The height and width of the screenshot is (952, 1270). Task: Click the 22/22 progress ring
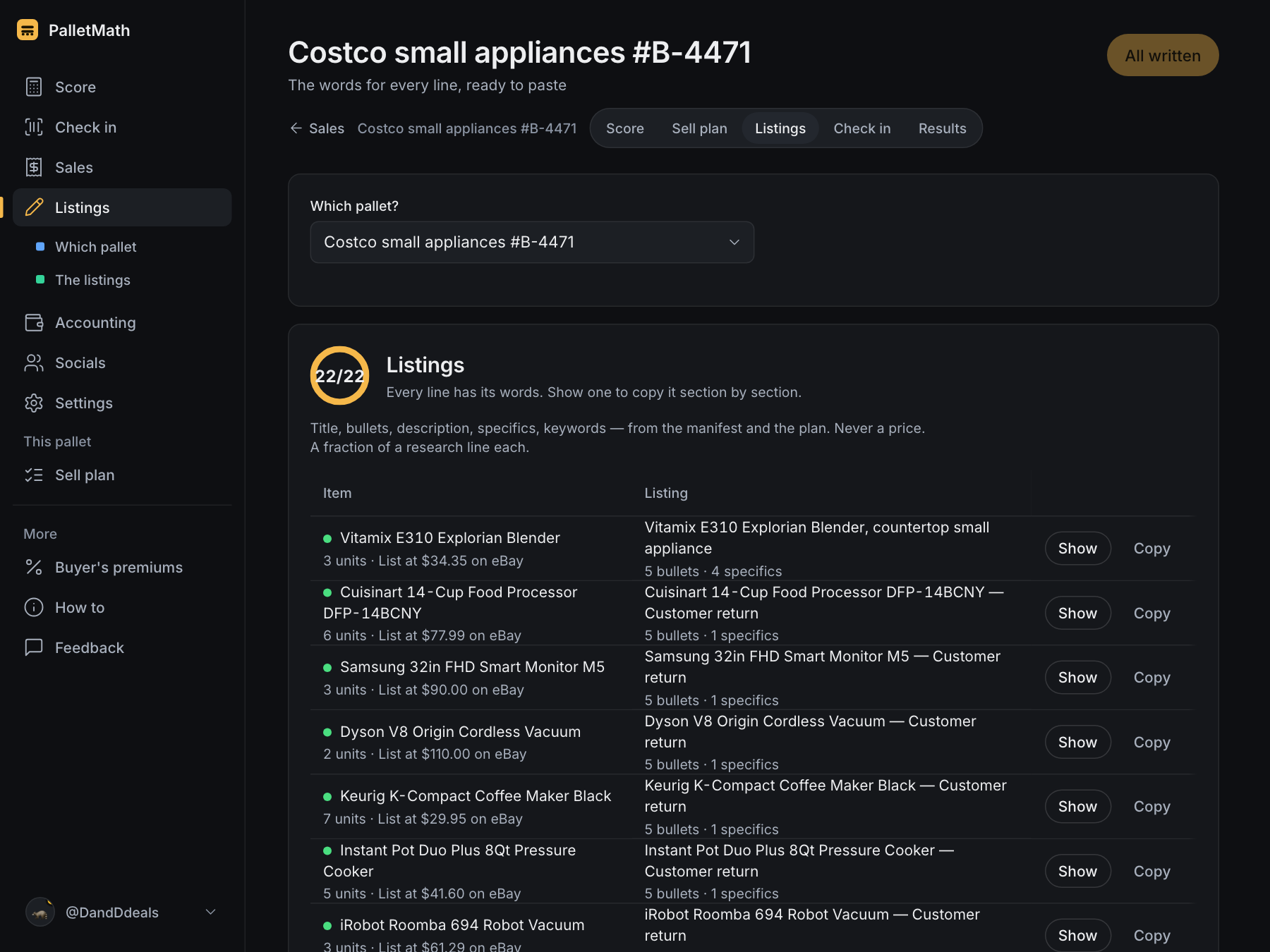click(x=339, y=375)
